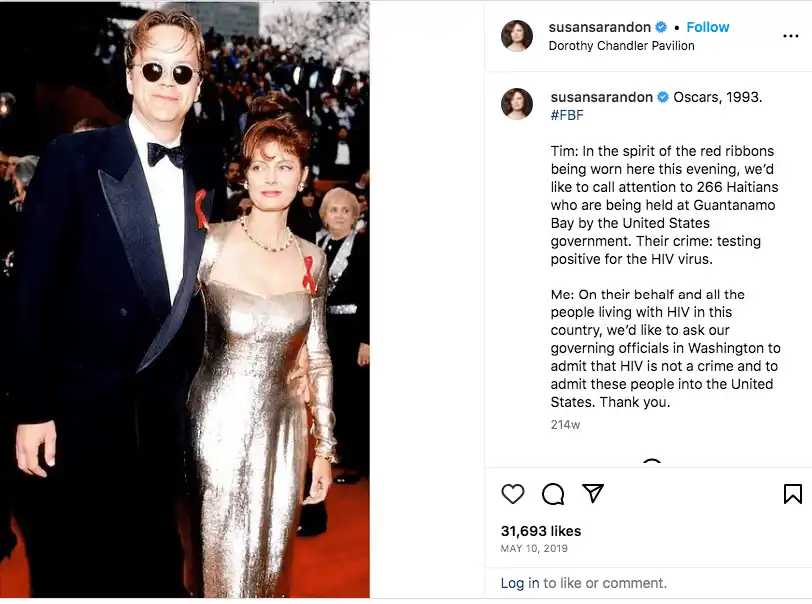View the 31,693 likes list
This screenshot has width=812, height=604.
click(540, 531)
